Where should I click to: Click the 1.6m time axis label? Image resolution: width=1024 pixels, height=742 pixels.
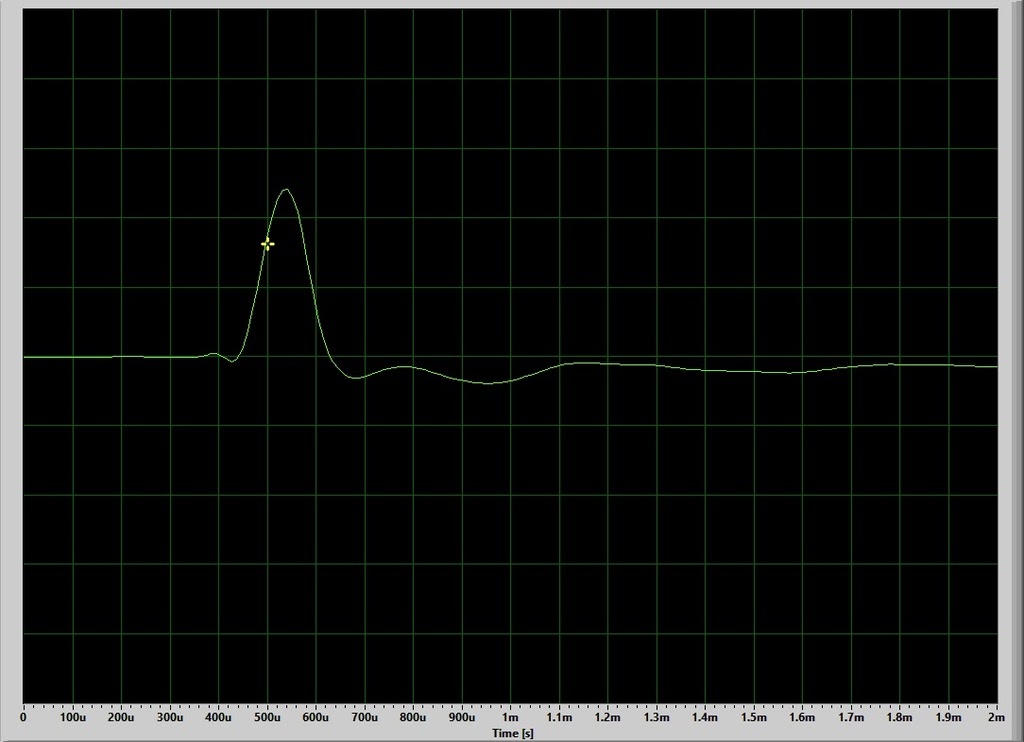point(802,717)
